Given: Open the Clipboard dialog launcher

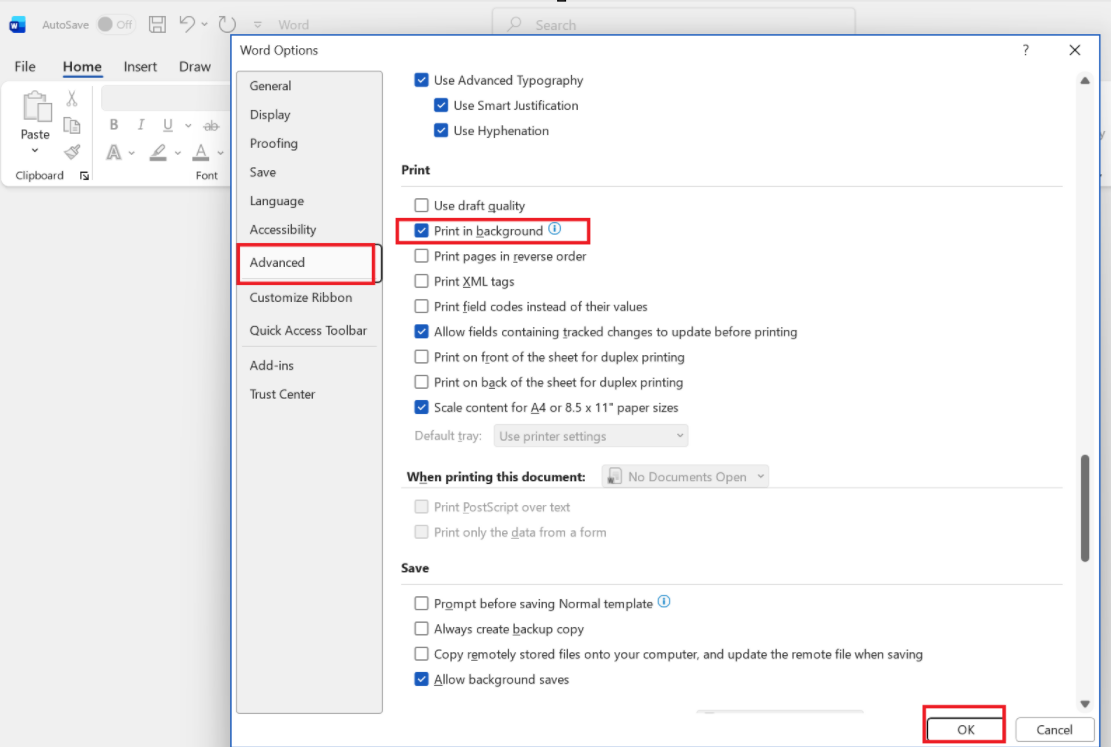Looking at the screenshot, I should 84,176.
